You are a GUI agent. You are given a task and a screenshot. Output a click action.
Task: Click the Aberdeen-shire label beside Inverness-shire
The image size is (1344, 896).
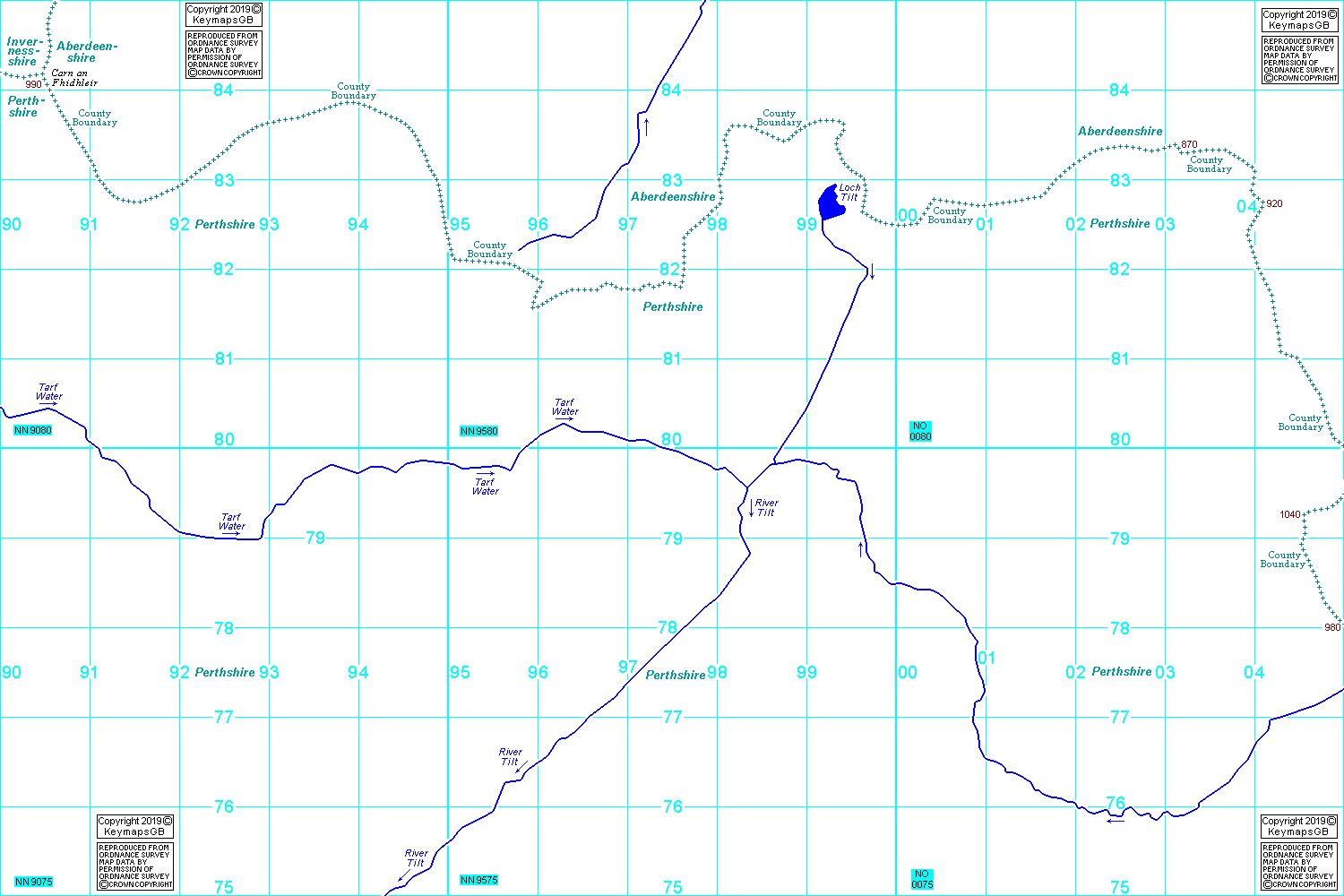click(x=86, y=52)
